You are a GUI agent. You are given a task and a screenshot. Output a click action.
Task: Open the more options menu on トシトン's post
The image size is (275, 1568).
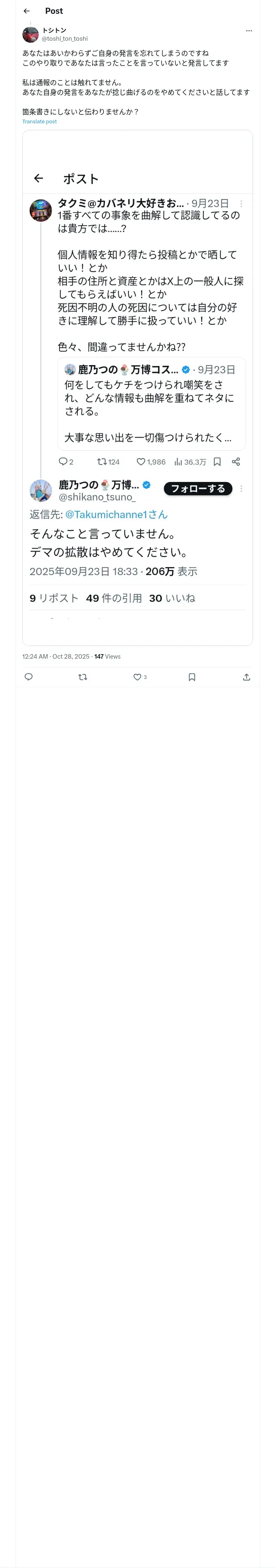248,31
